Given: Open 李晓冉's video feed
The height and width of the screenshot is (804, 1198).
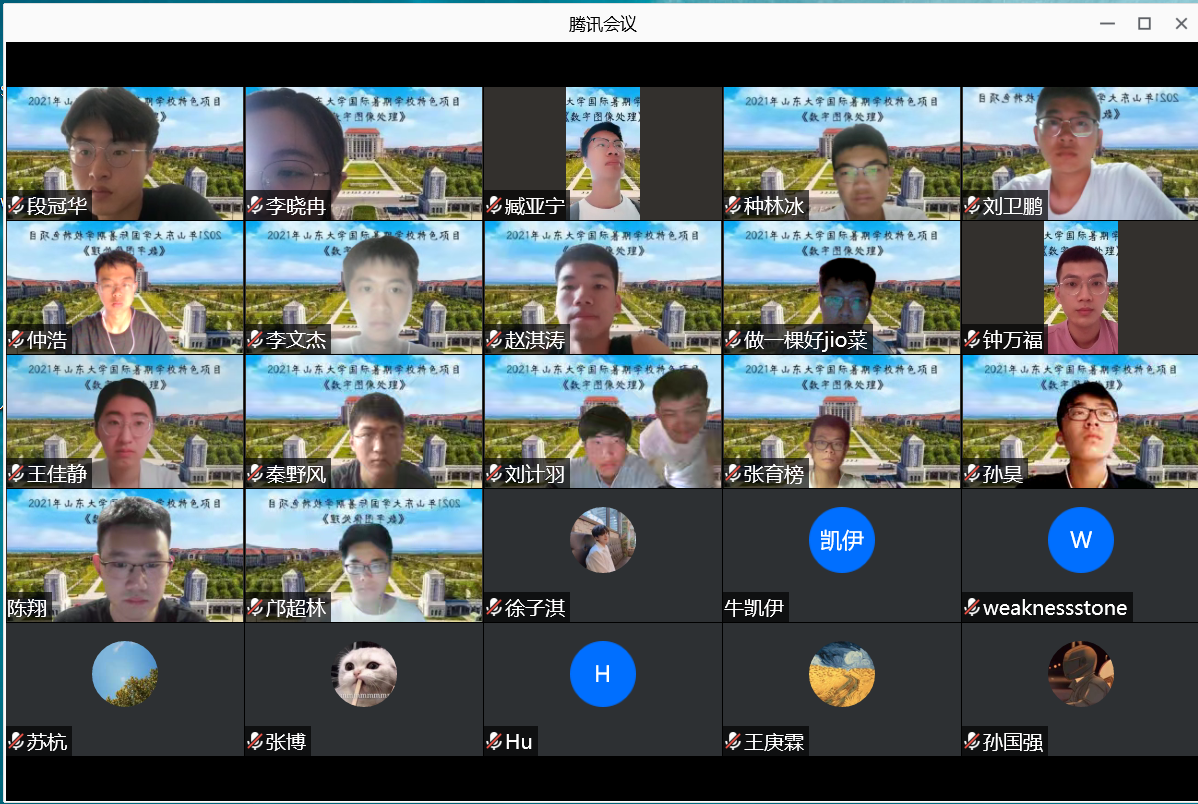Looking at the screenshot, I should coord(364,153).
